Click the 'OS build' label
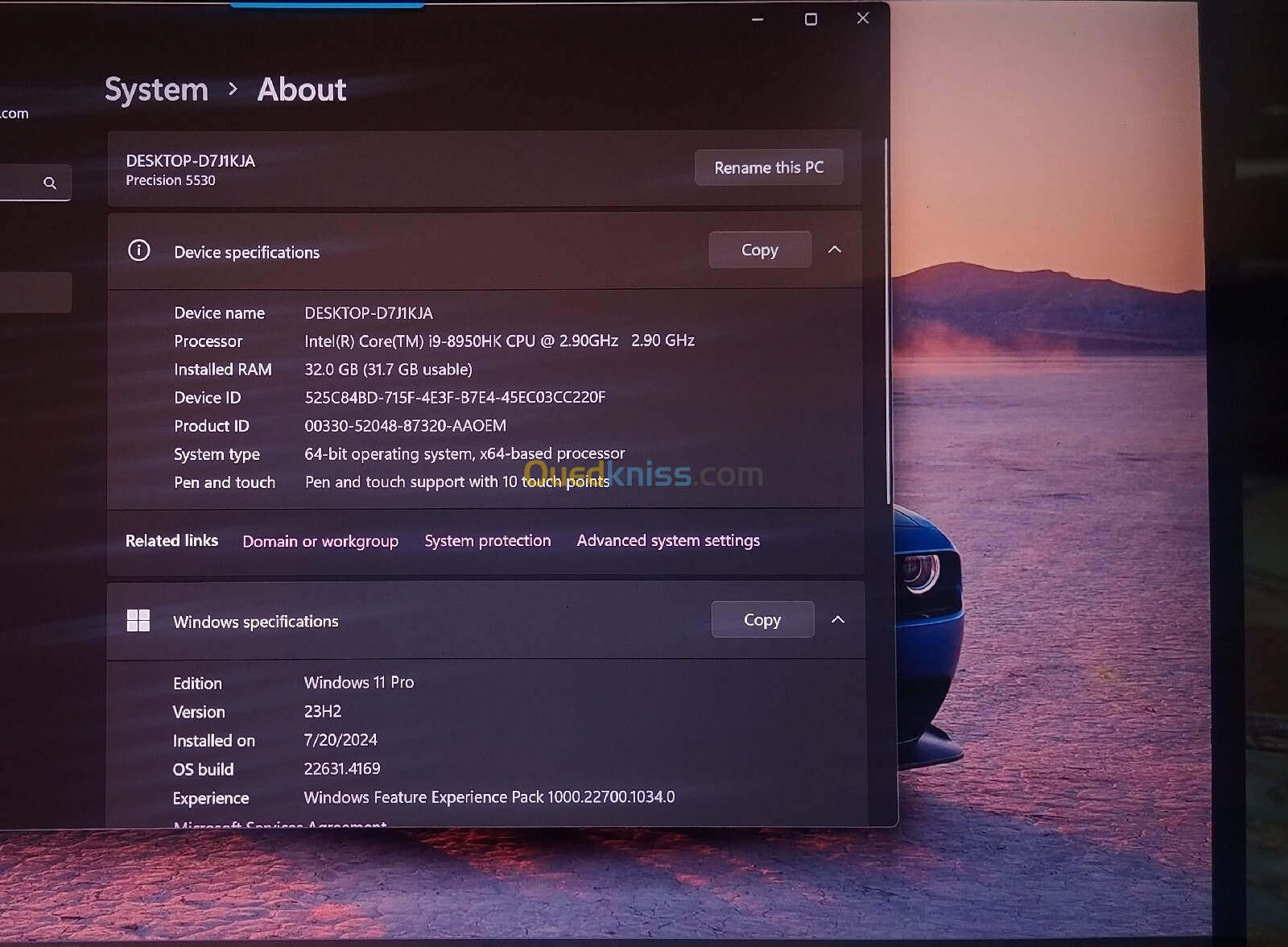Screen dimensions: 1288x947 tap(203, 769)
